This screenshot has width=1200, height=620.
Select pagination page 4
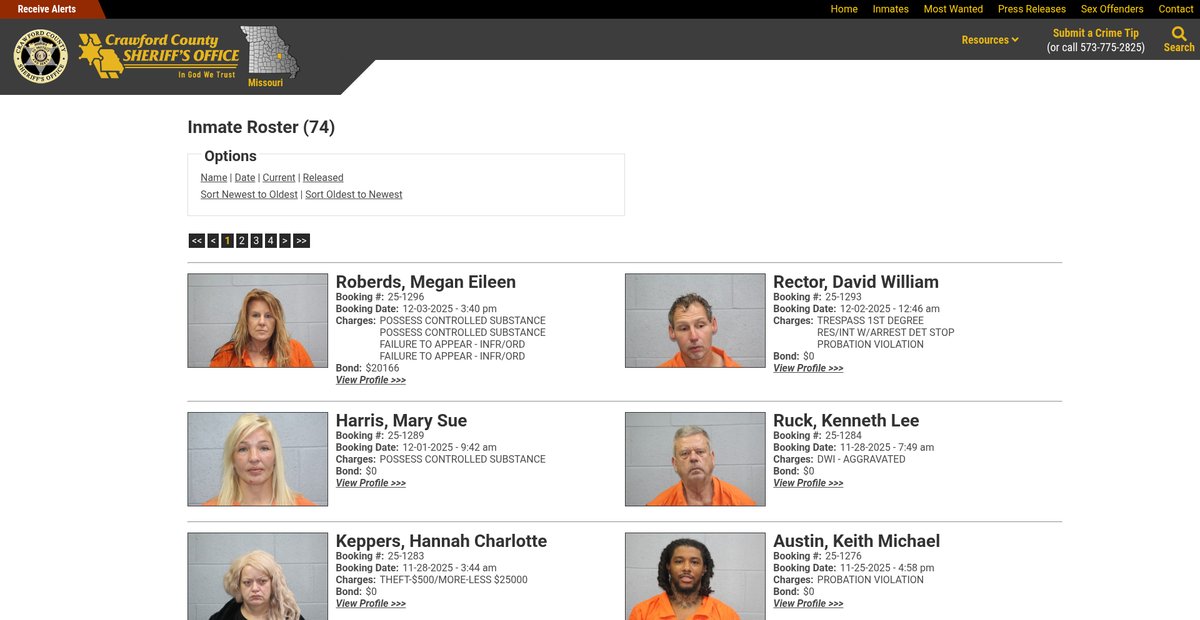click(x=270, y=241)
